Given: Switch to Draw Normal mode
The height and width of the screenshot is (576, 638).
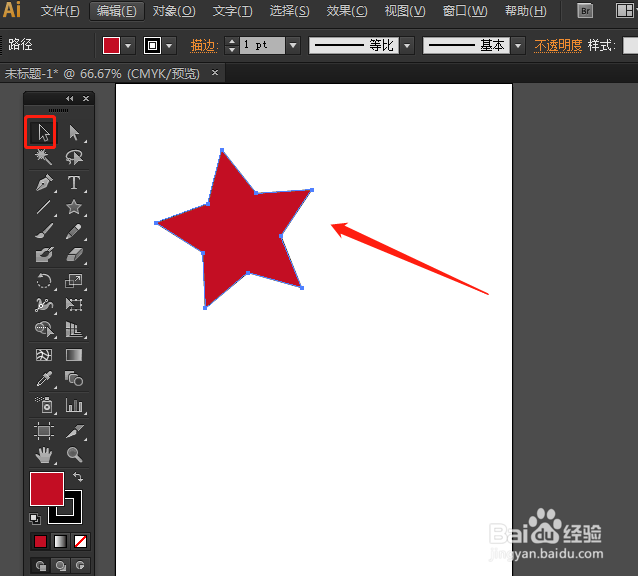Looking at the screenshot, I should coord(41,565).
